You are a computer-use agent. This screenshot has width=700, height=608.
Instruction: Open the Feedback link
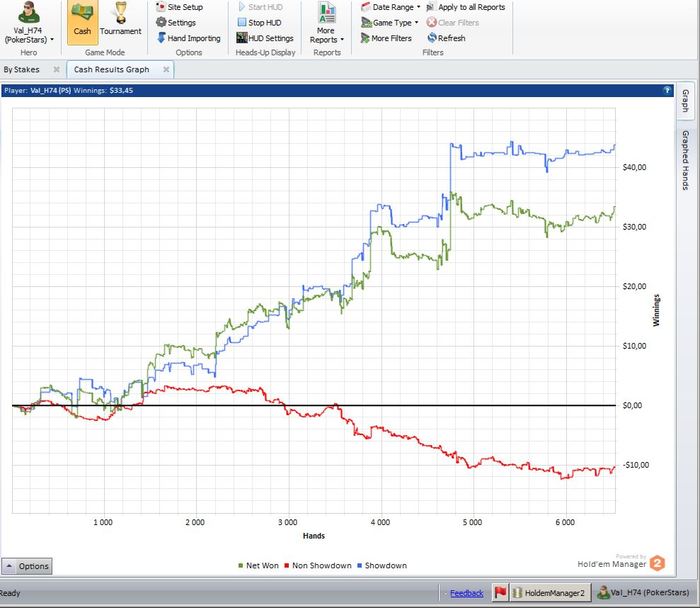coord(467,593)
